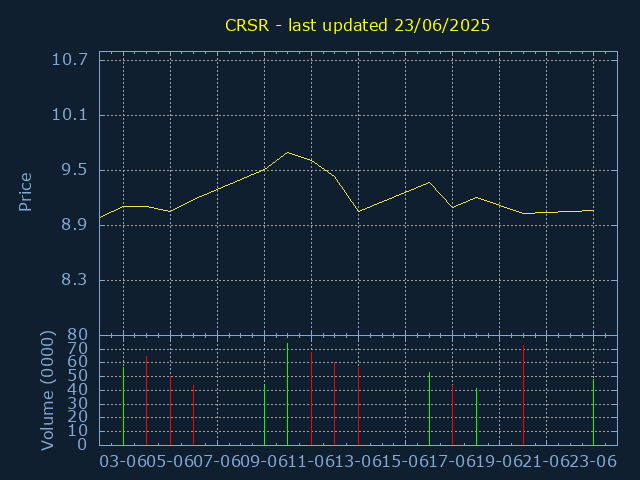Click the 0 volume tick label
This screenshot has width=640, height=480.
click(x=82, y=444)
